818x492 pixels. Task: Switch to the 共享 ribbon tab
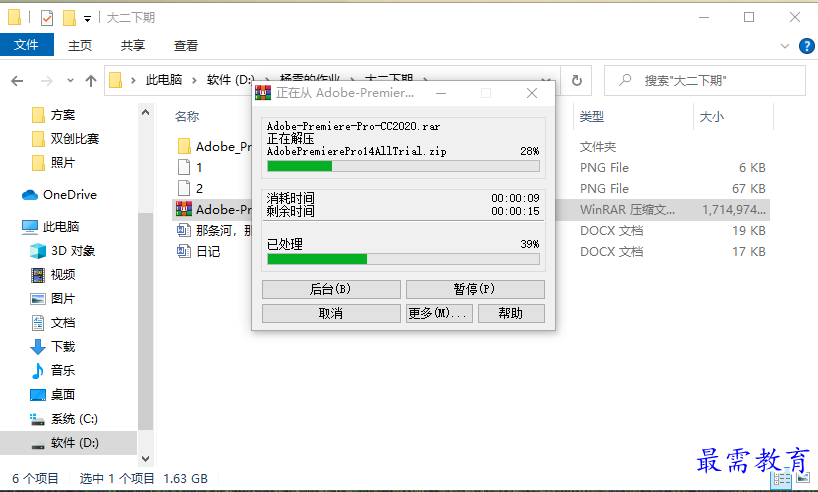[133, 46]
